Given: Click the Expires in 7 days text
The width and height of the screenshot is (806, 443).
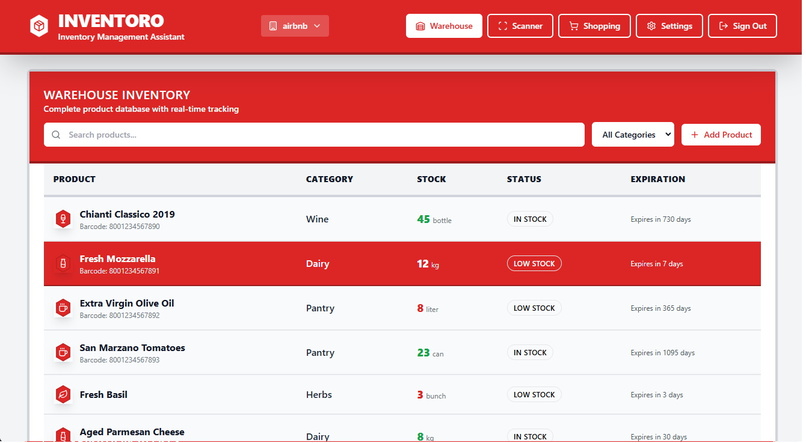Looking at the screenshot, I should (x=656, y=264).
